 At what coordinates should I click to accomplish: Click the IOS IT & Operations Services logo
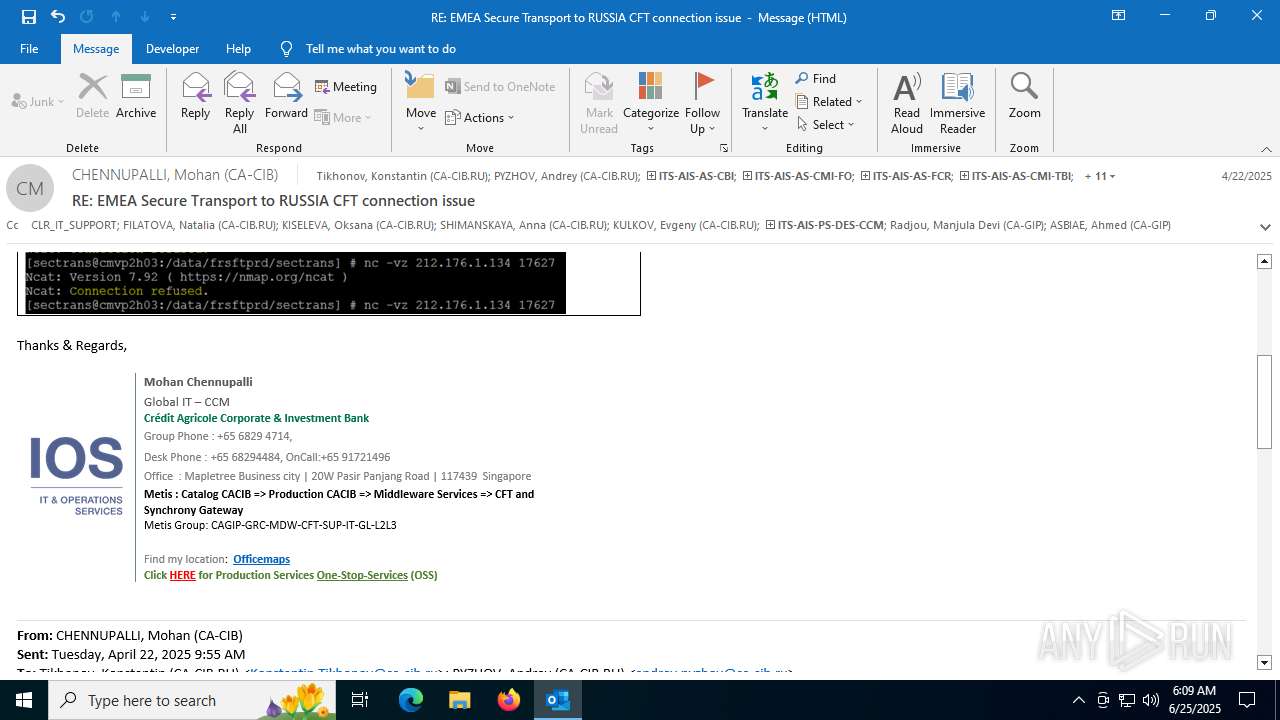[x=76, y=476]
